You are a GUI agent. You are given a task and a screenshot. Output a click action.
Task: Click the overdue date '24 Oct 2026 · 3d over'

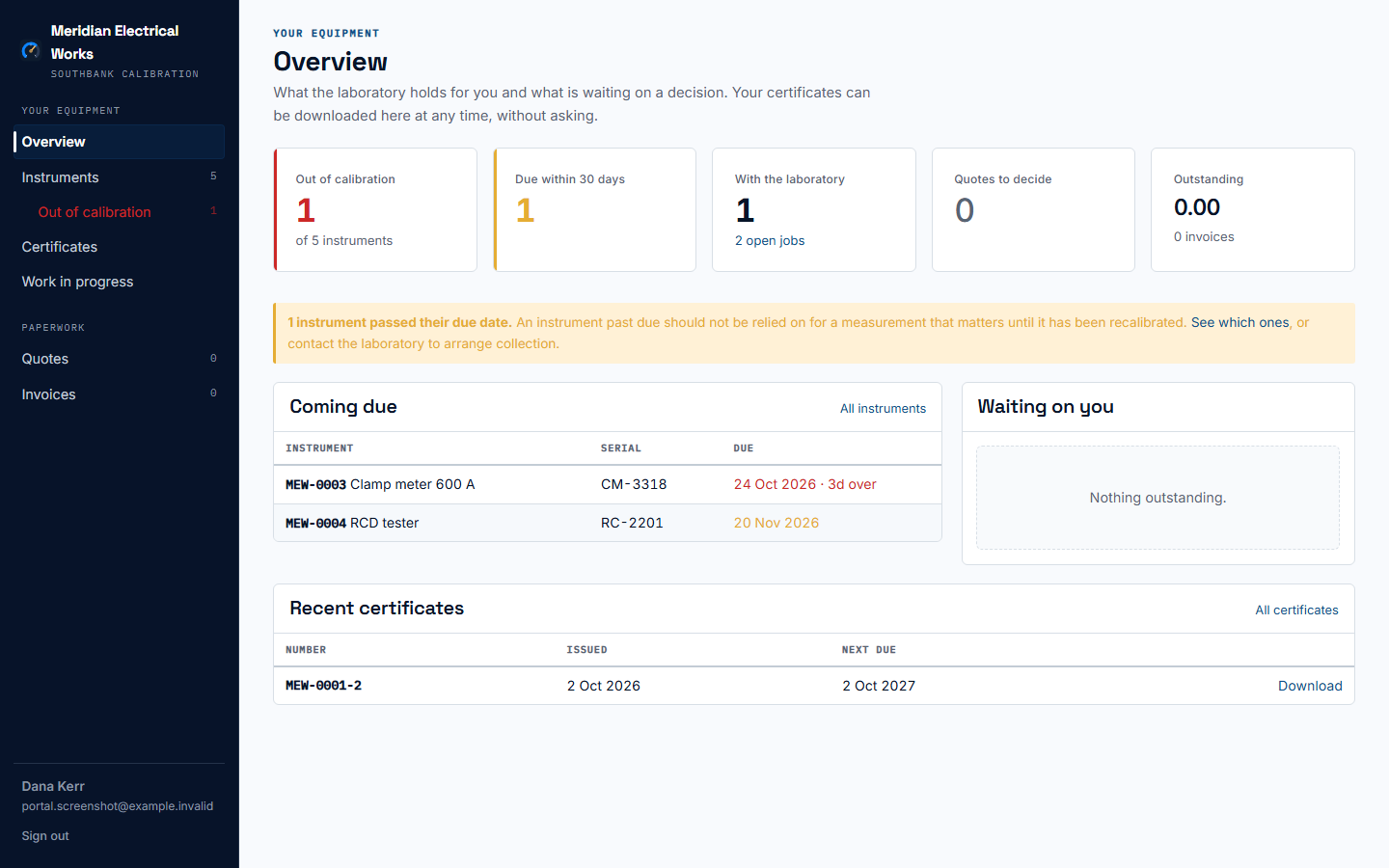[804, 484]
